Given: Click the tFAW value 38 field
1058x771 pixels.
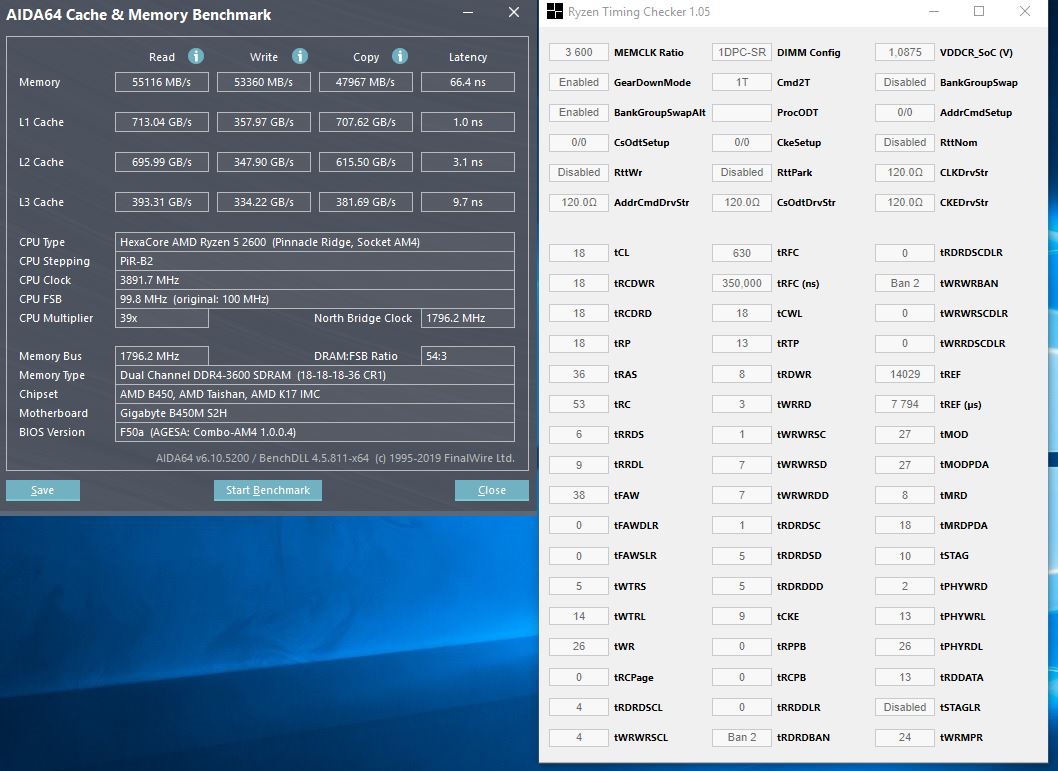Looking at the screenshot, I should point(579,495).
